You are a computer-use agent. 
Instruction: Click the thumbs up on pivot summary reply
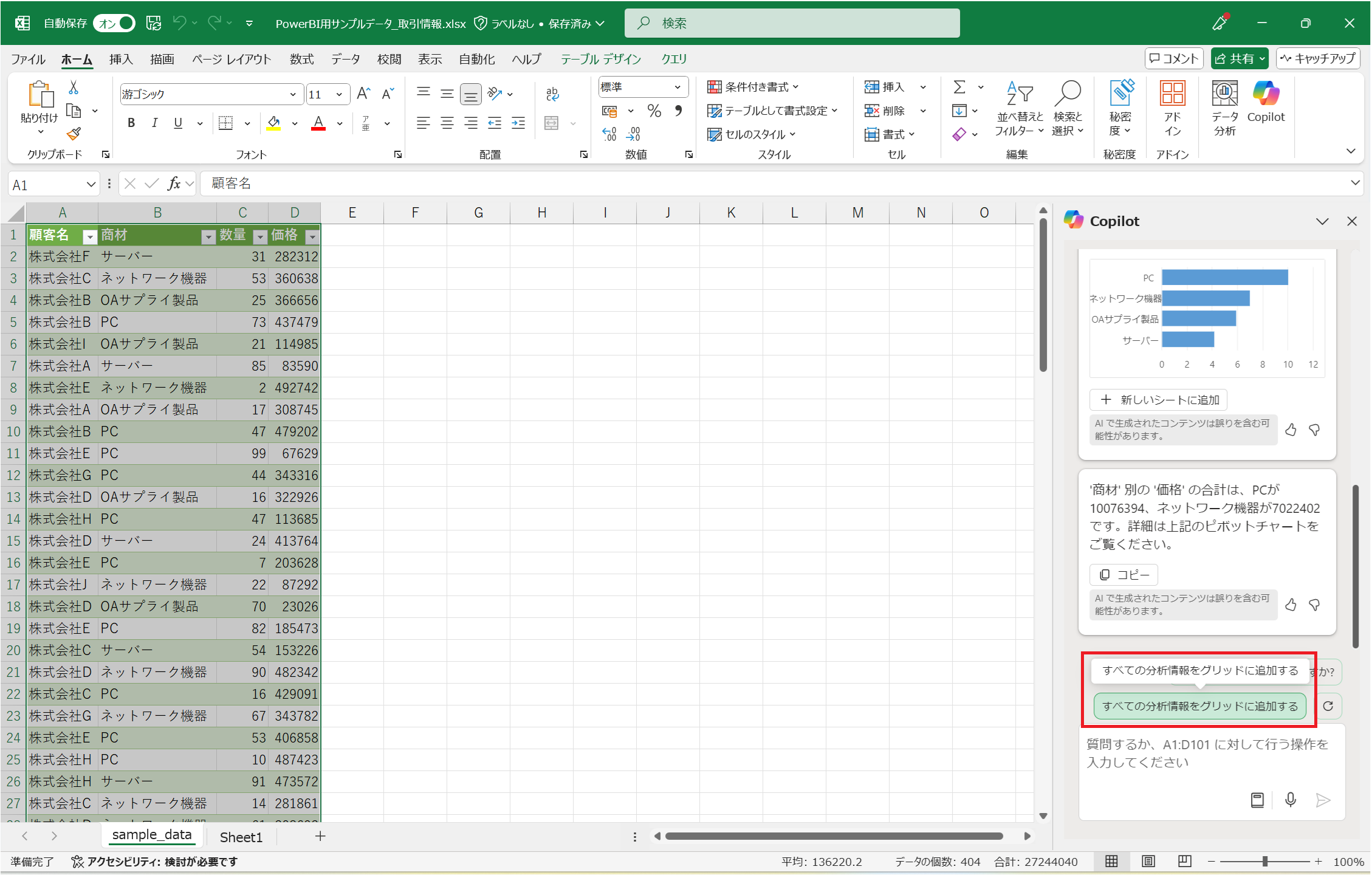1291,605
